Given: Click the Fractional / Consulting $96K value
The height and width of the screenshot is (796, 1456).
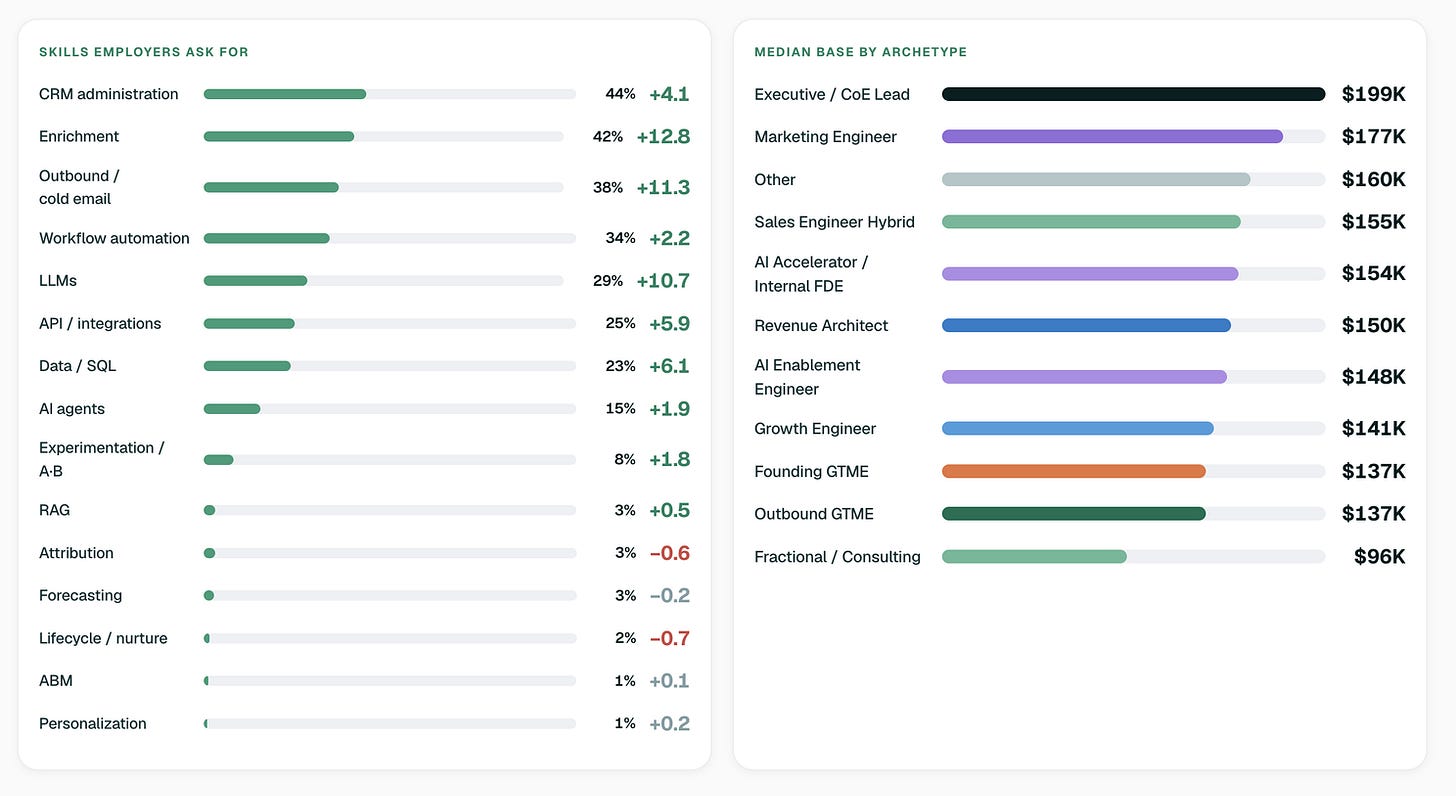Looking at the screenshot, I should [x=1380, y=557].
